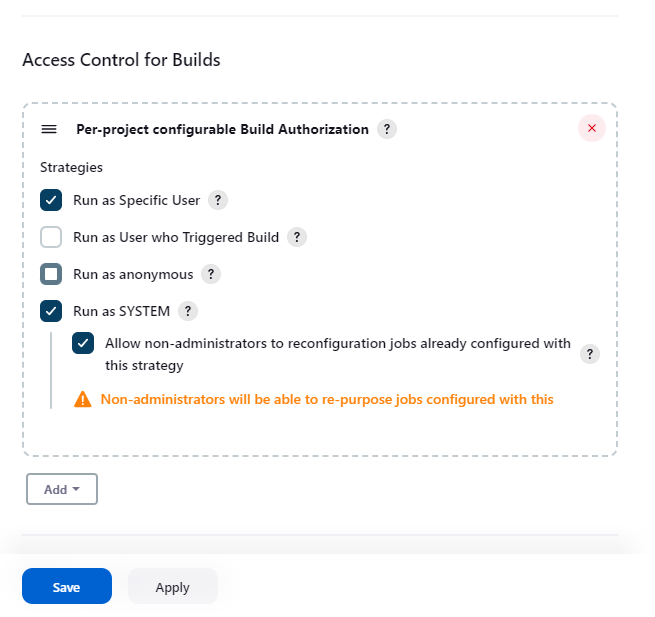The height and width of the screenshot is (617, 655).
Task: Click the non-administrators re-purpose warning text
Action: 327,399
